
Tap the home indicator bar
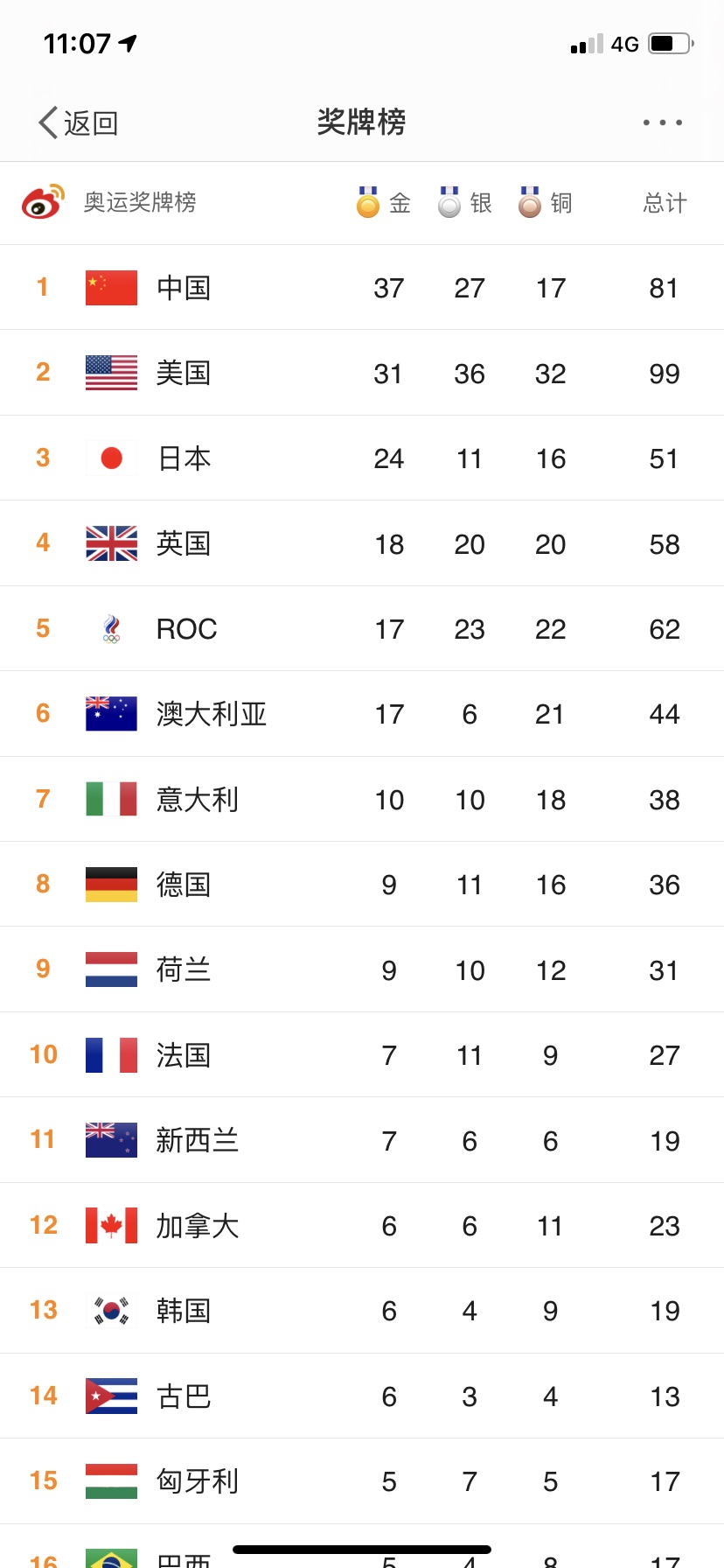click(x=362, y=1550)
